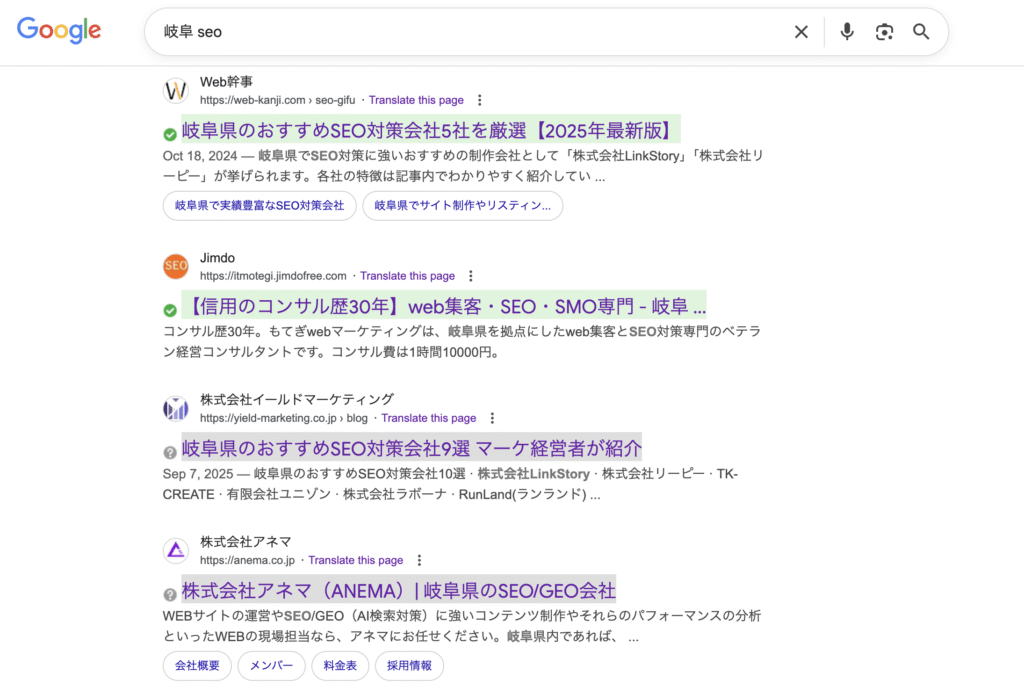
Task: Select the 岐阜県で実績豊富なSEO対策会社 chip
Action: point(259,206)
